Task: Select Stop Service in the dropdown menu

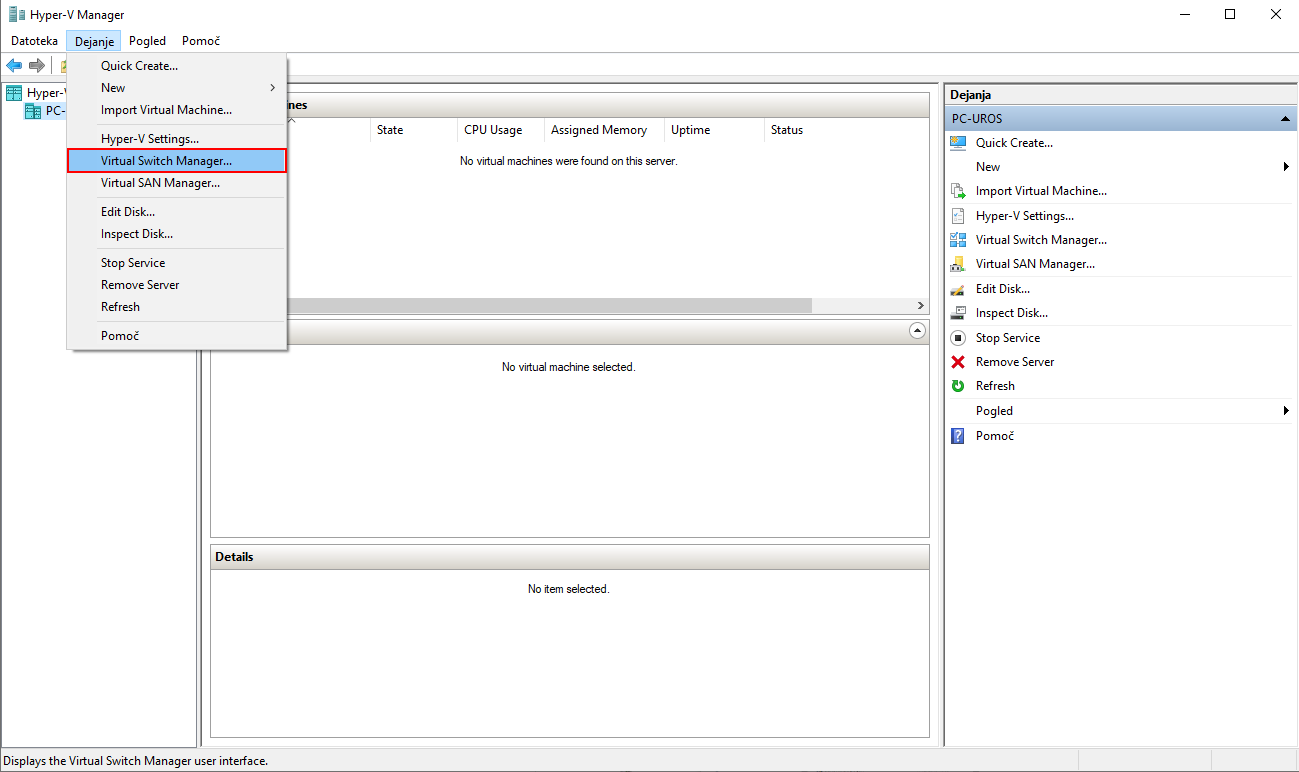Action: [177, 263]
